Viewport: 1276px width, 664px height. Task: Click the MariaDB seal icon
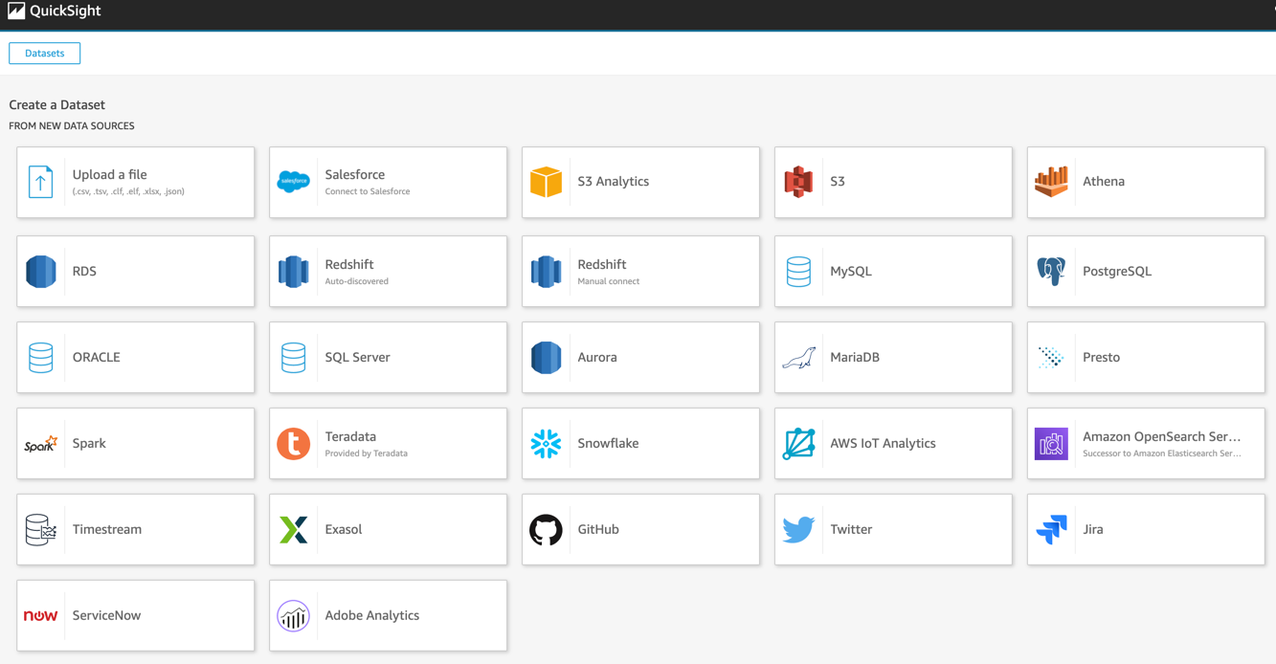click(798, 358)
